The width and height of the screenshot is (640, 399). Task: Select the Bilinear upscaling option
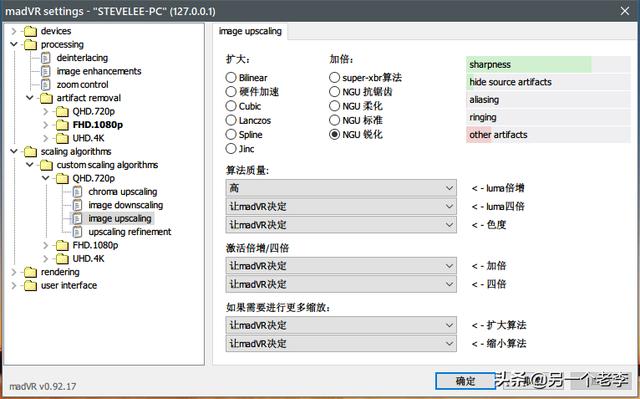231,78
